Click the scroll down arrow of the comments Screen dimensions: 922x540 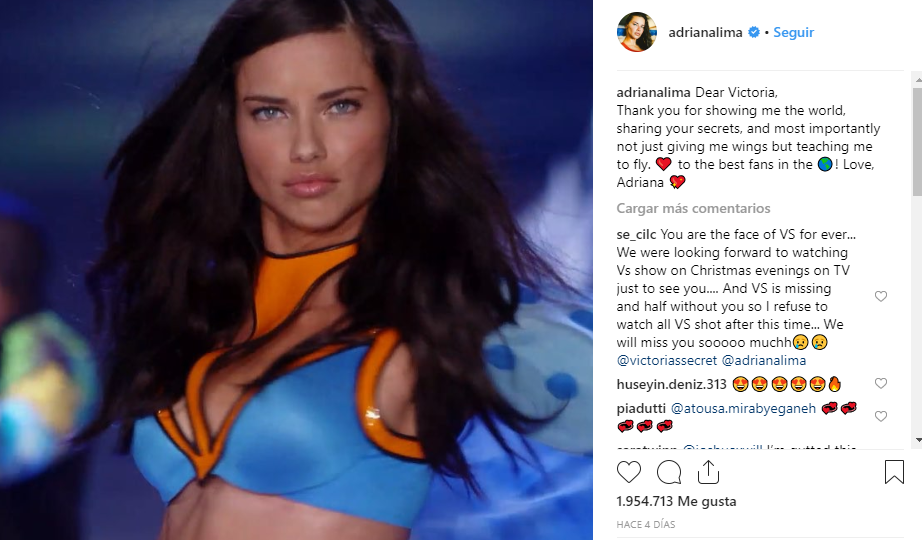(x=917, y=439)
